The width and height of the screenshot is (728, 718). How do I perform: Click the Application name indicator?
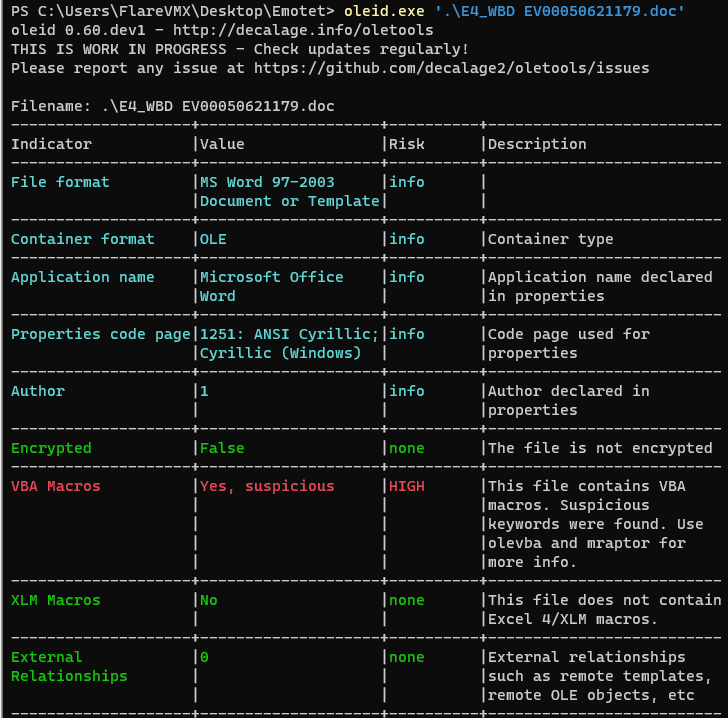pyautogui.click(x=83, y=277)
